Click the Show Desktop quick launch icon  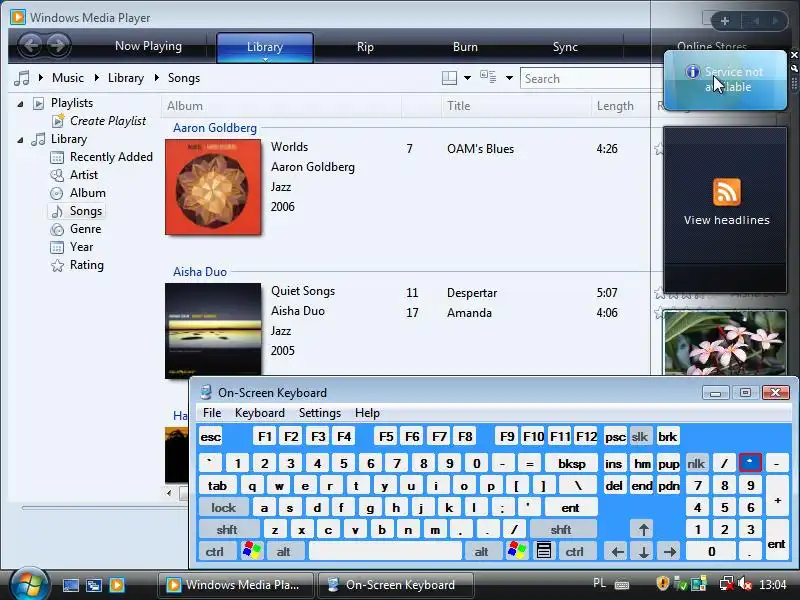(70, 585)
